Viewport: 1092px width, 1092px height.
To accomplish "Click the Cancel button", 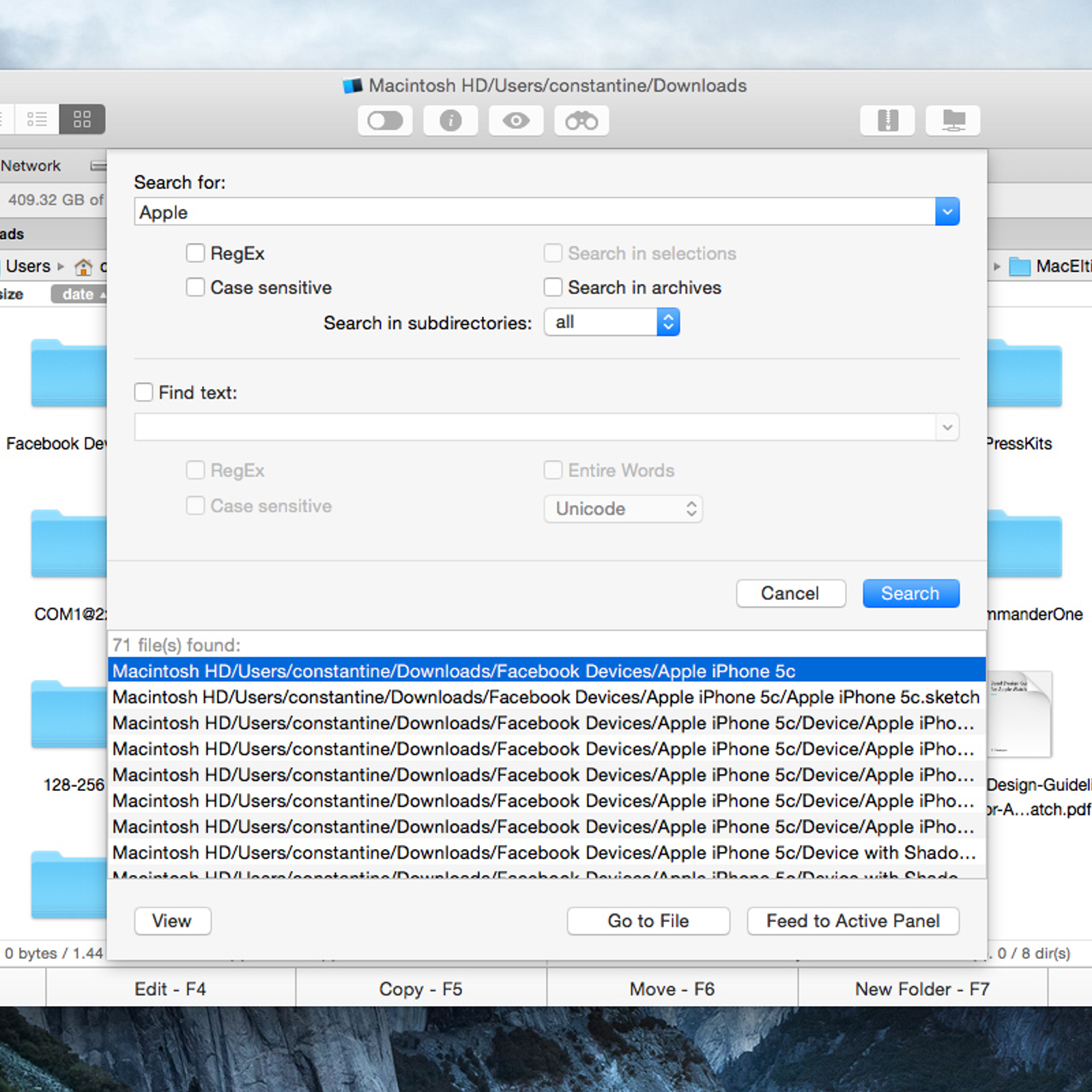I will [x=791, y=593].
